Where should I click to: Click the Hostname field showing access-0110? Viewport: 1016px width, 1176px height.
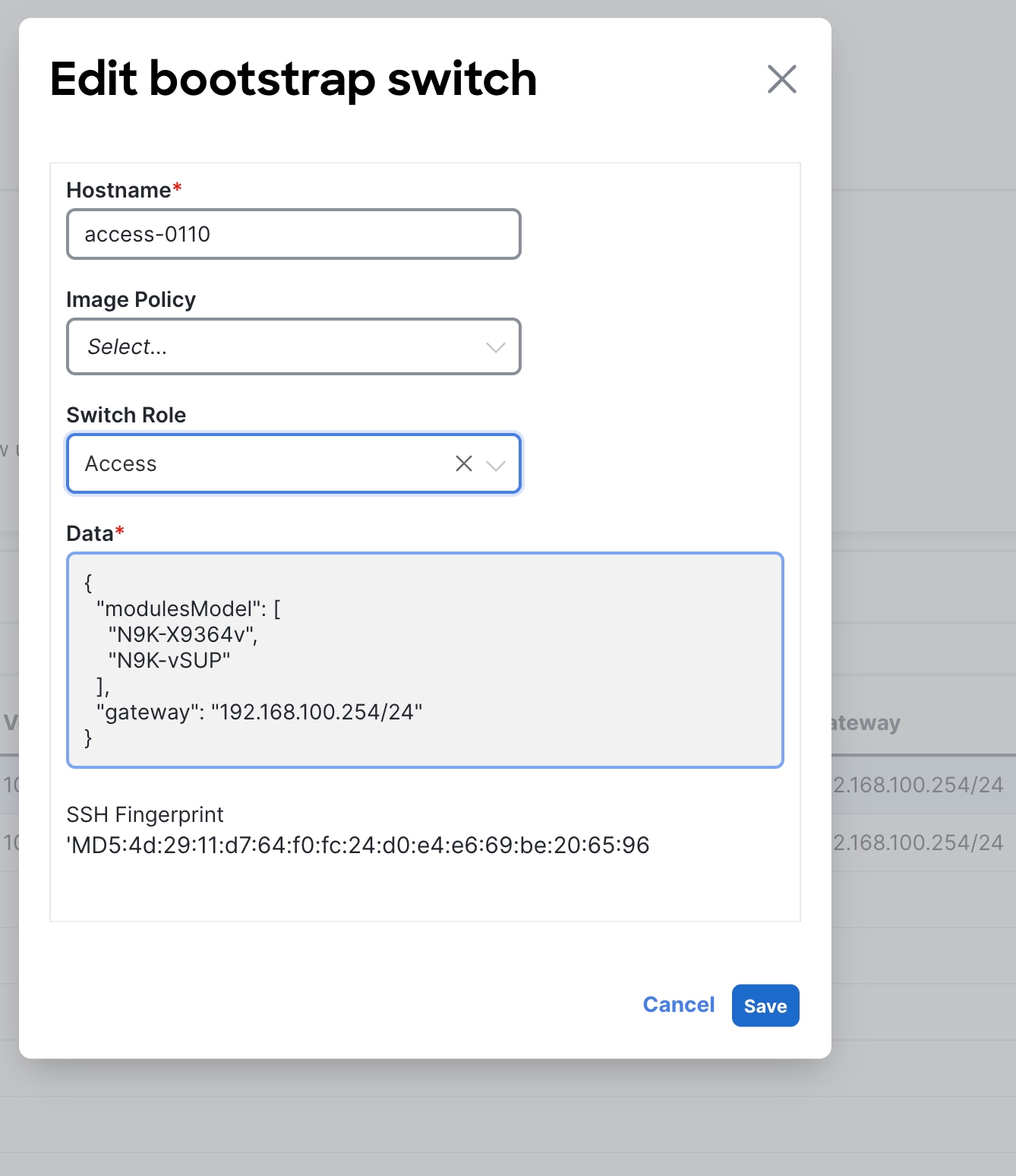(x=294, y=234)
